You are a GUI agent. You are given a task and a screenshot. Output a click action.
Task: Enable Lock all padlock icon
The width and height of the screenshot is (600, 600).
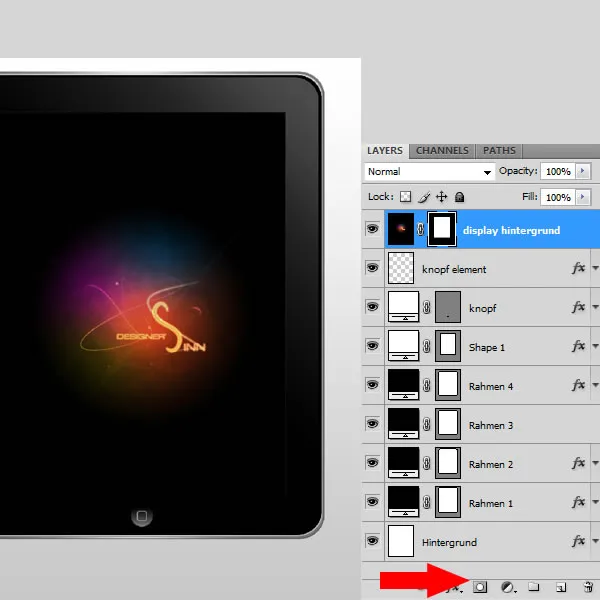pyautogui.click(x=460, y=197)
